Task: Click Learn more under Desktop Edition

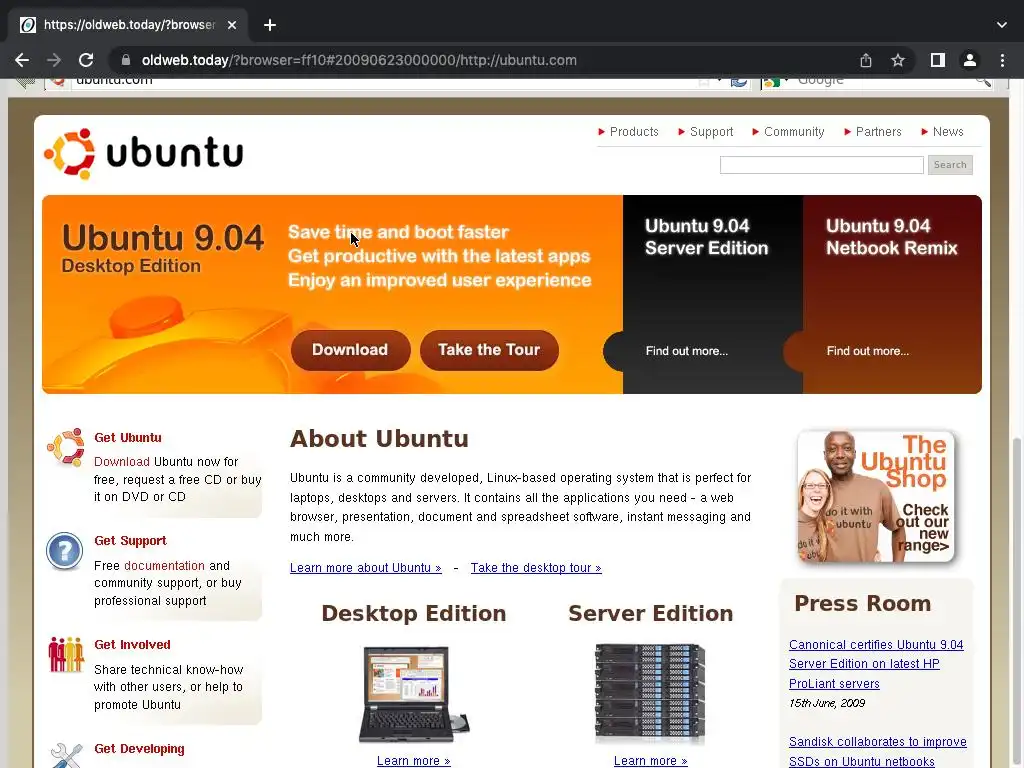Action: coord(413,761)
